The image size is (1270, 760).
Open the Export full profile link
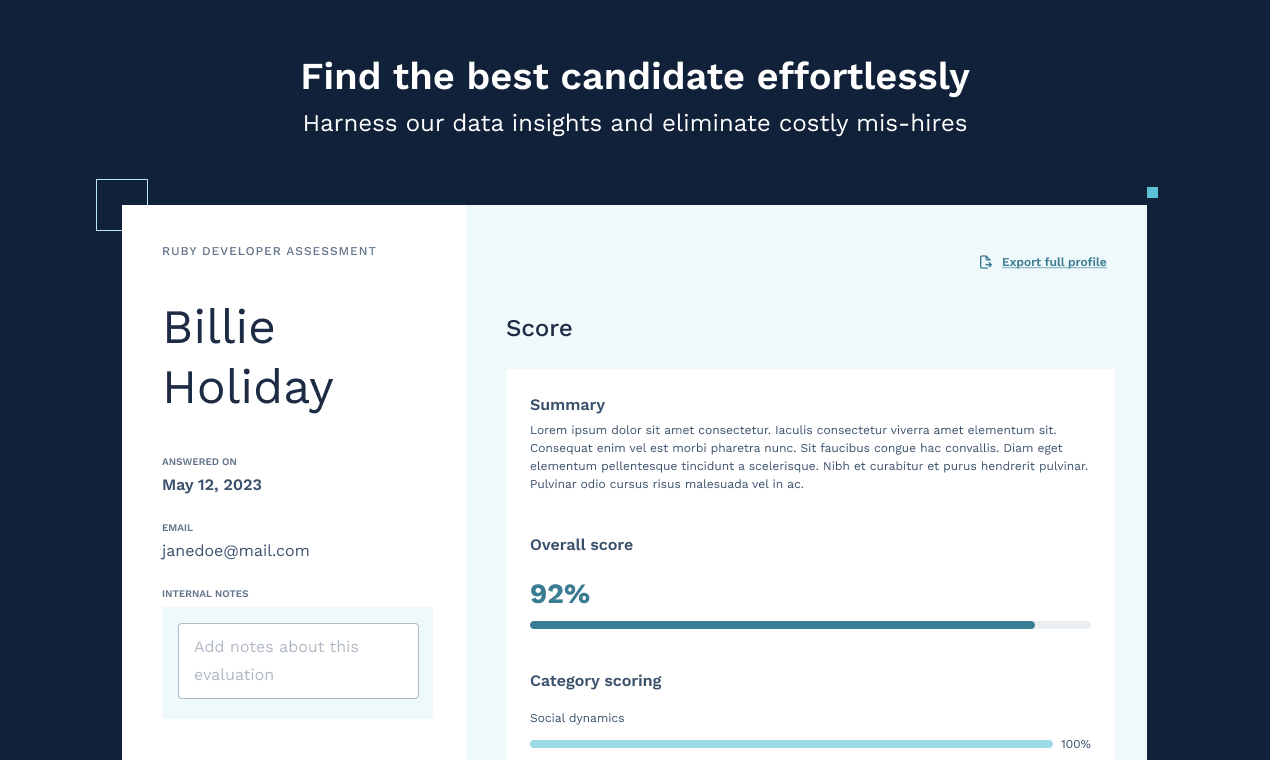tap(1054, 262)
